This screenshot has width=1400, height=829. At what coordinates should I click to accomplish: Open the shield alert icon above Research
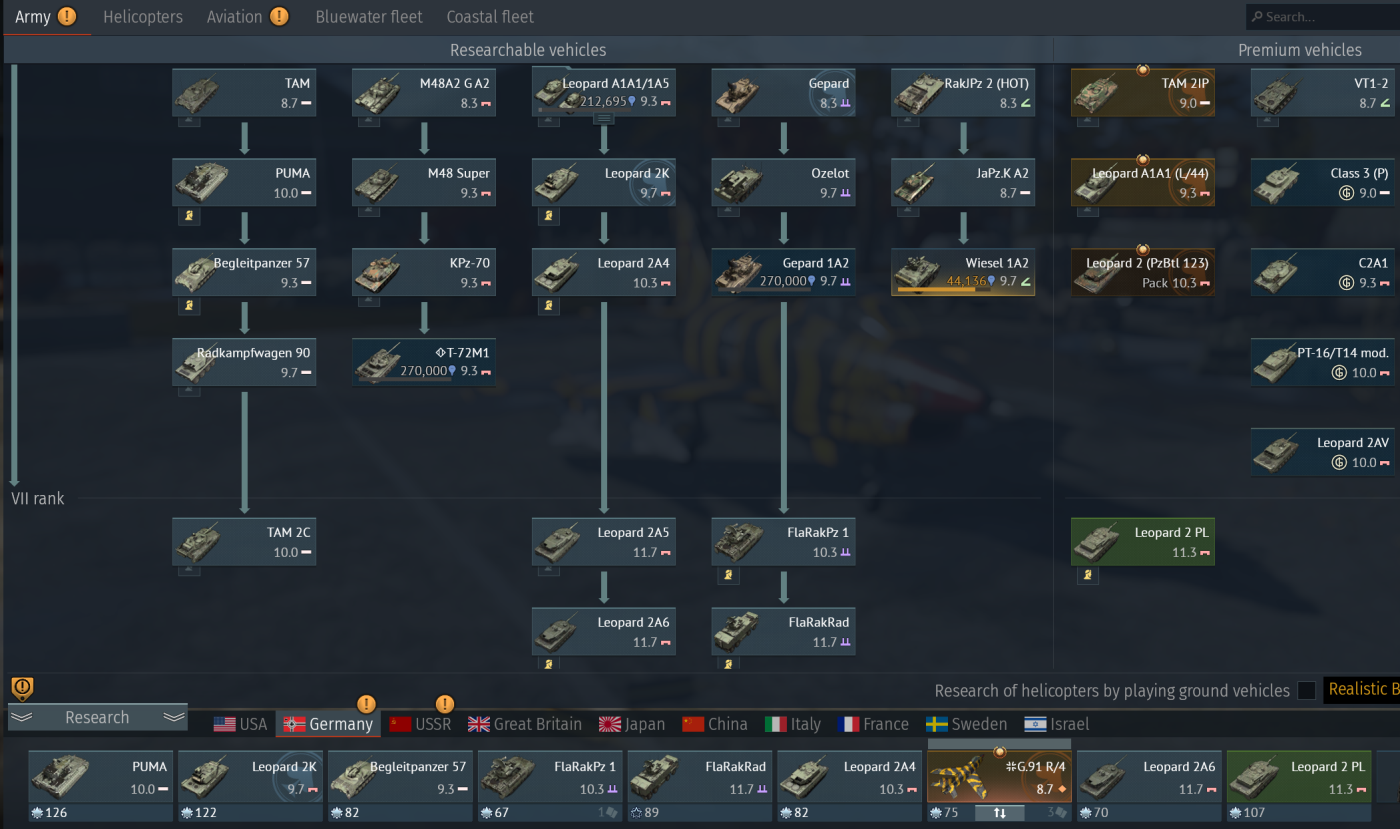[22, 688]
